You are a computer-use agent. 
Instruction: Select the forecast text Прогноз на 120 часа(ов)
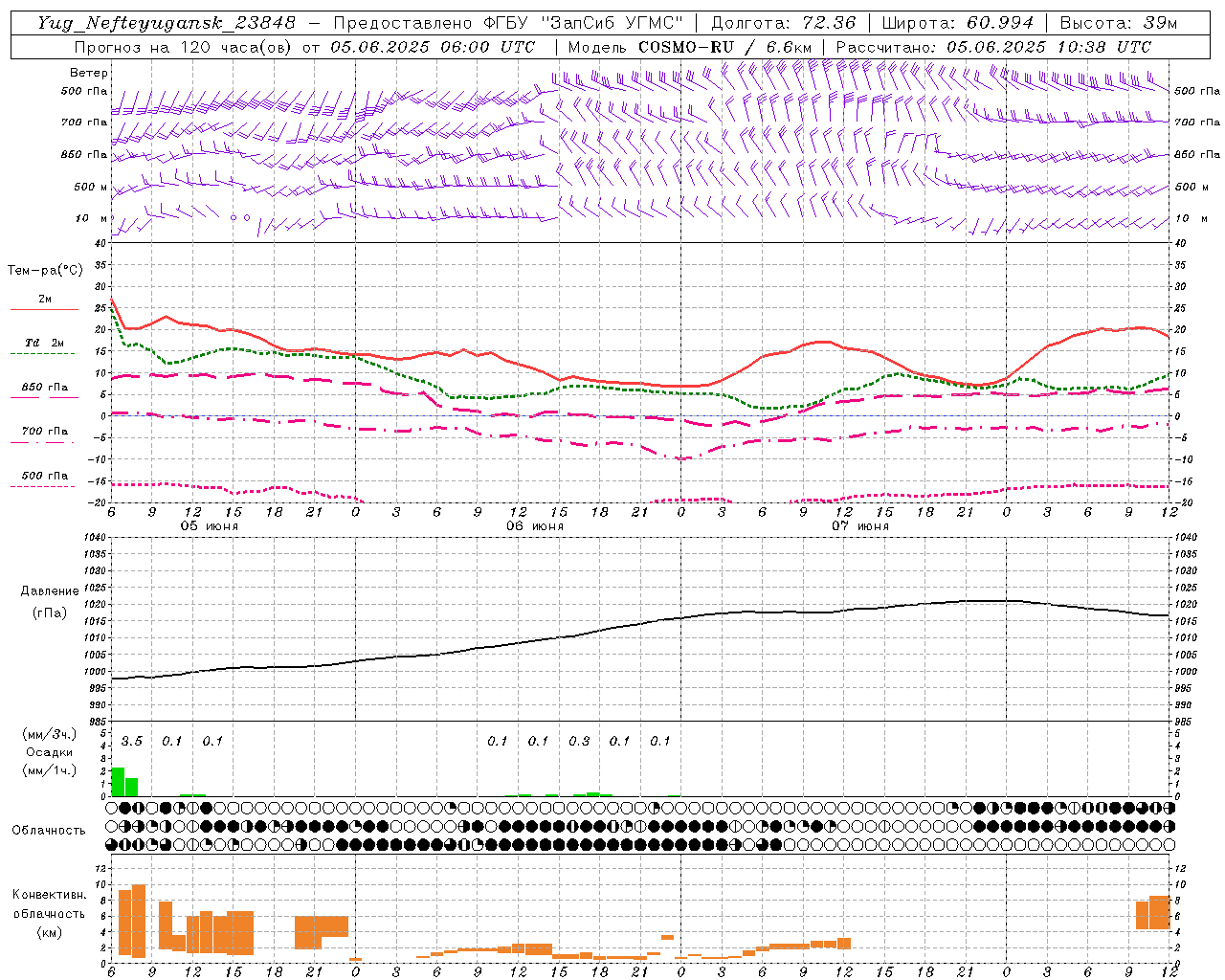point(185,47)
